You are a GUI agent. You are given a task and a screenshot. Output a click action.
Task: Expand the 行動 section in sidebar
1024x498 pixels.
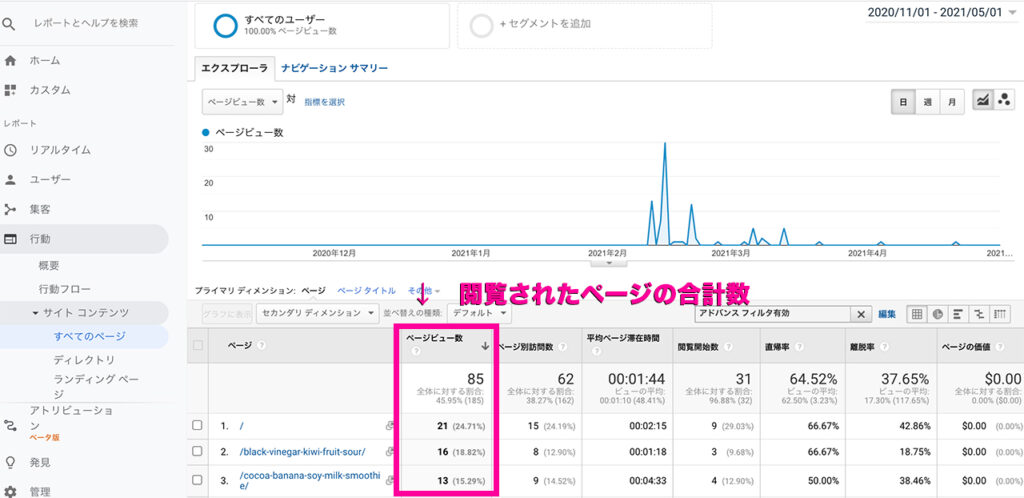point(84,239)
